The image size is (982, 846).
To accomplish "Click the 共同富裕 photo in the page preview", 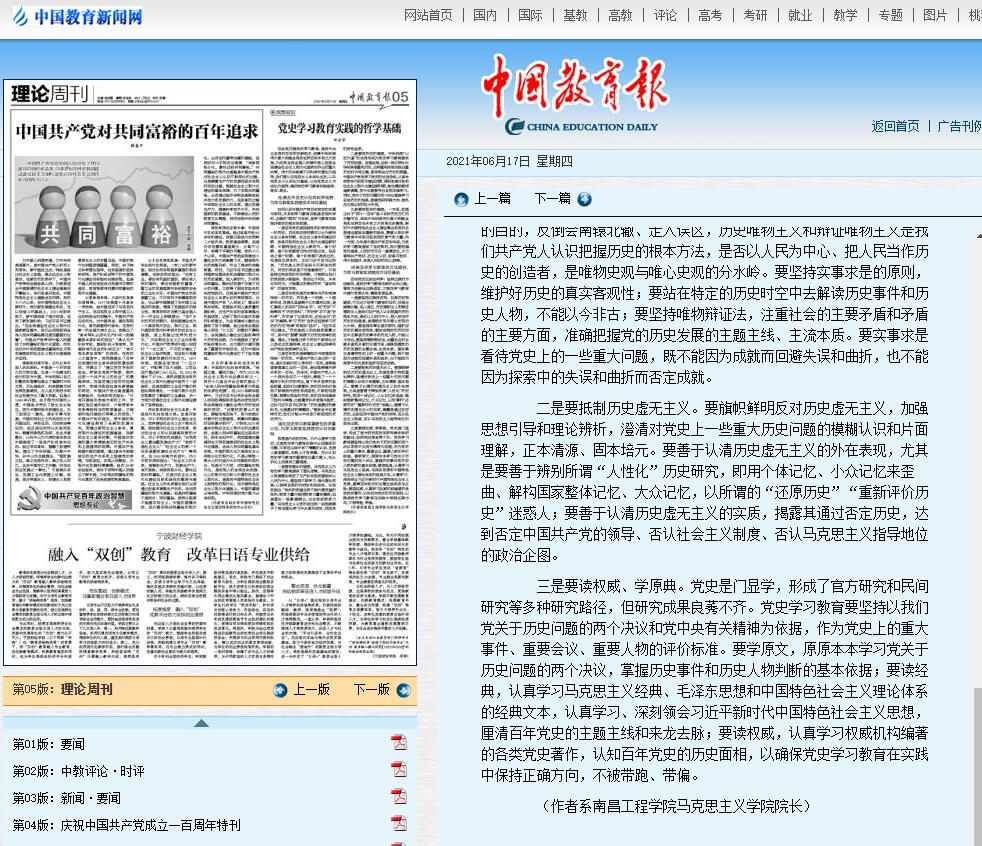I will click(x=104, y=204).
